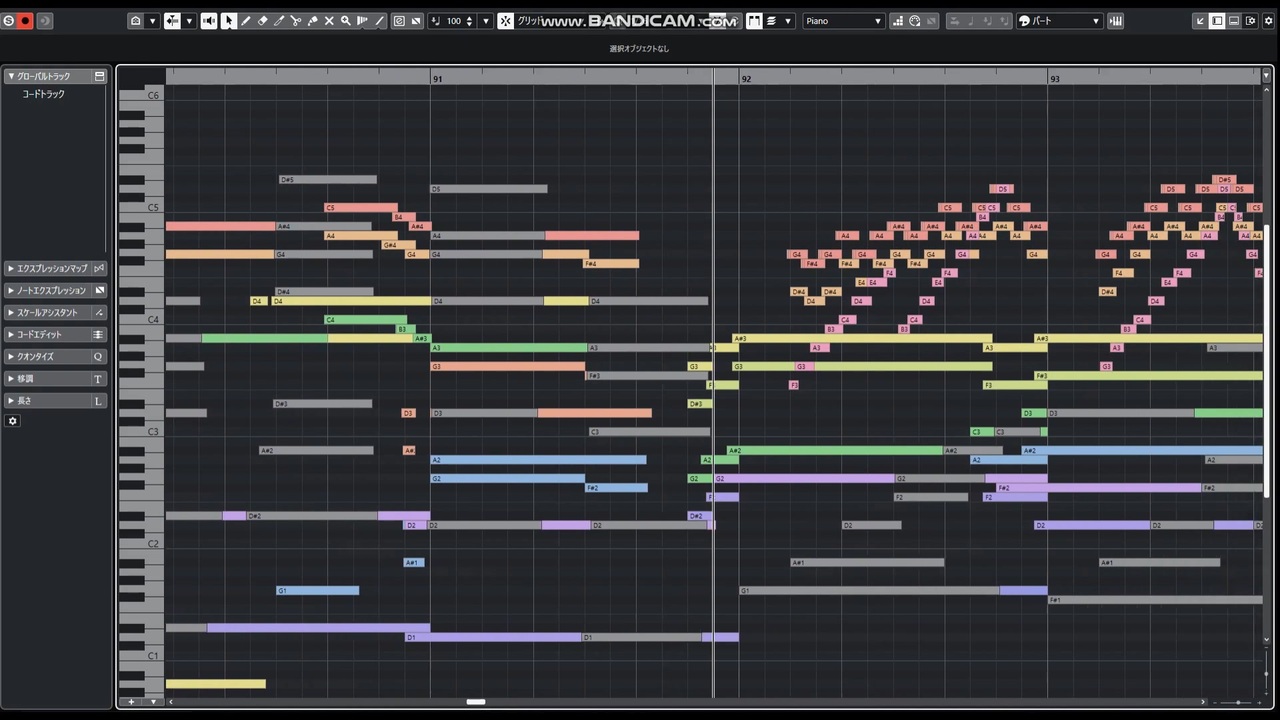
Task: Toggle Acoustic Feedback speaker button
Action: click(x=208, y=21)
